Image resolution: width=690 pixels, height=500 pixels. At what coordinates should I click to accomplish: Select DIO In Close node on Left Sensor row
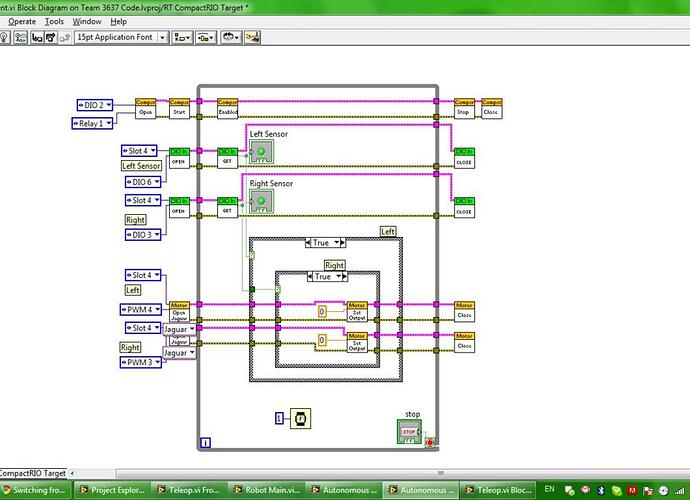pos(464,158)
